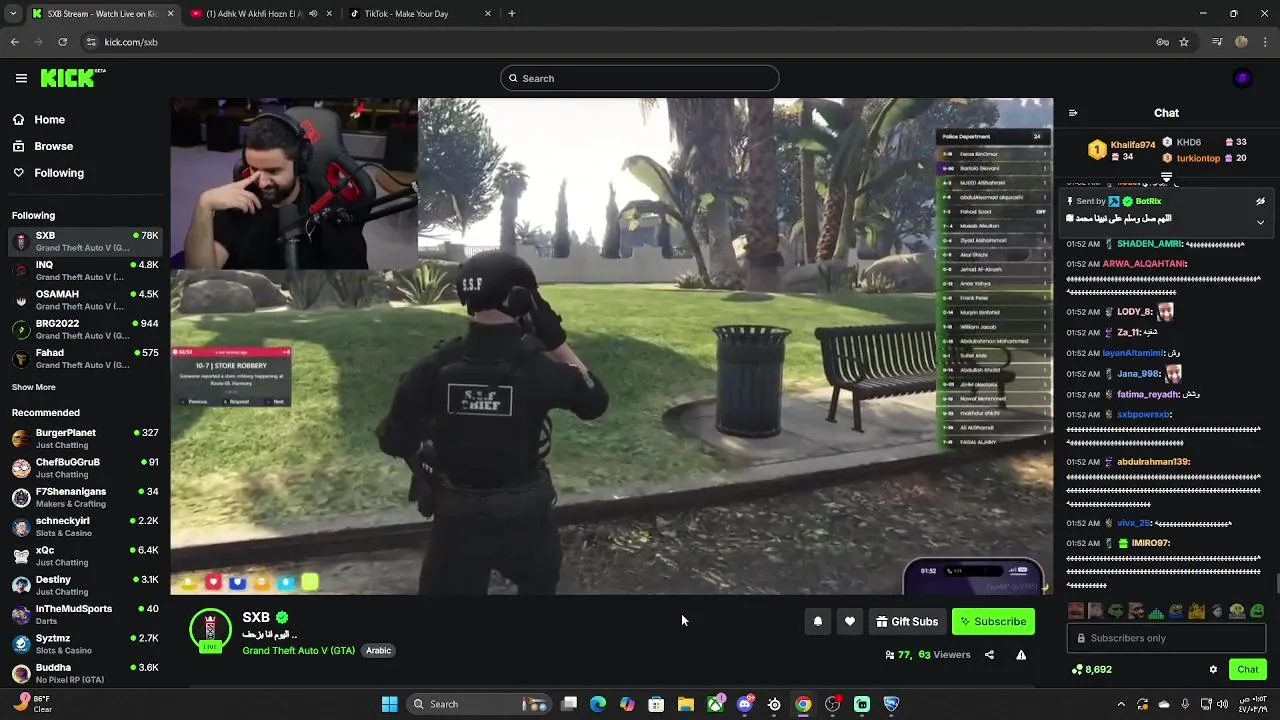Open turkiontop leaderboard entry

pyautogui.click(x=1204, y=158)
